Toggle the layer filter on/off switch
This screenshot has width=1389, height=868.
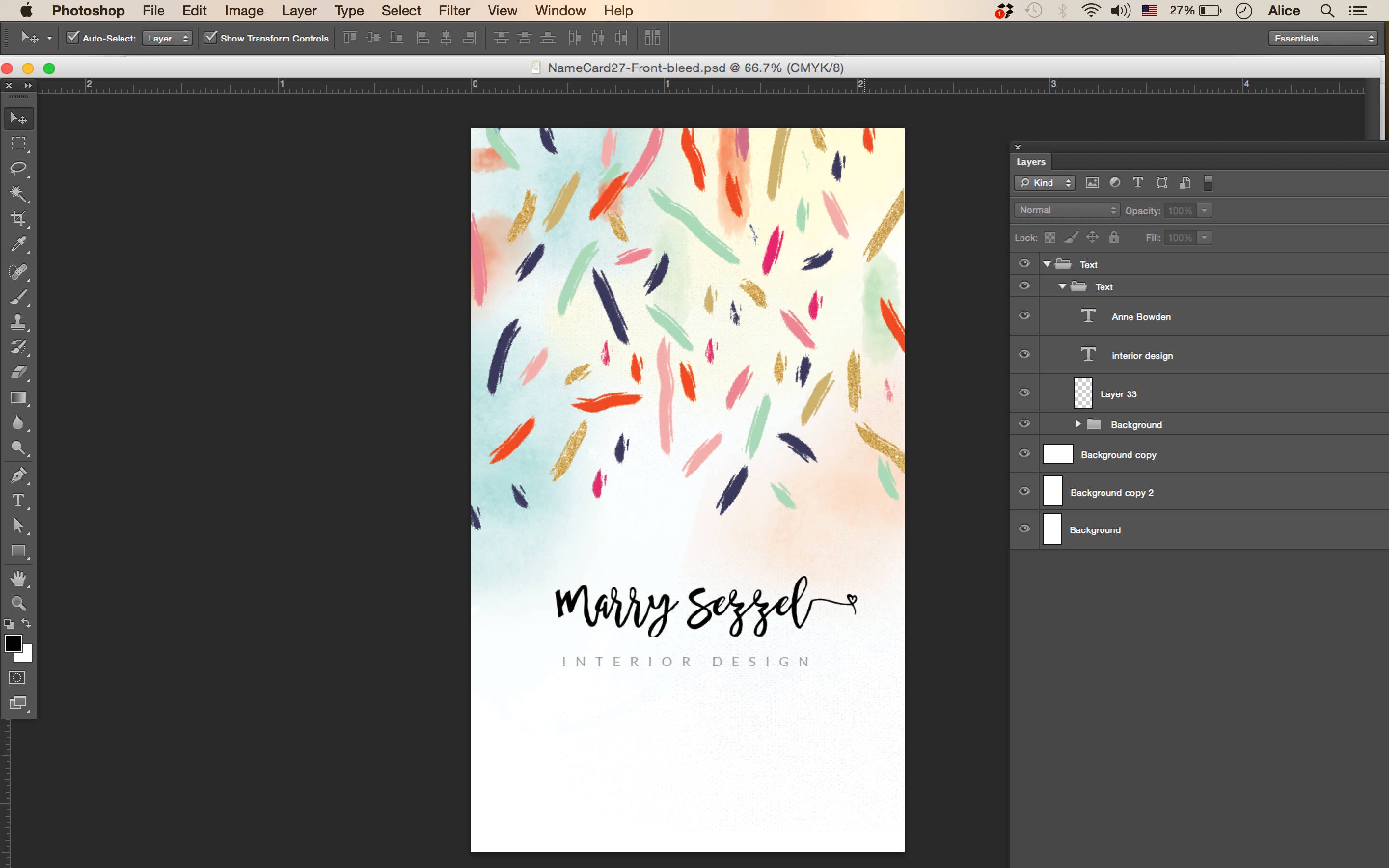1208,183
